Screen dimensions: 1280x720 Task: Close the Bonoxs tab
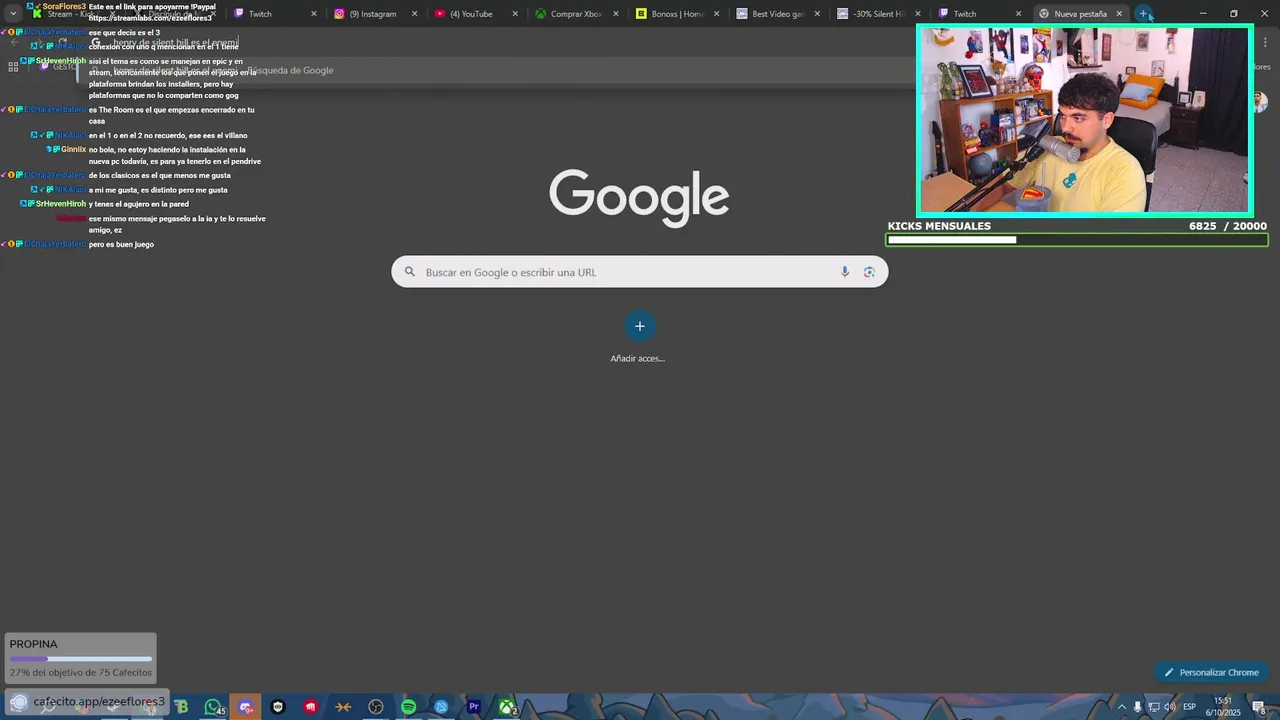[716, 14]
